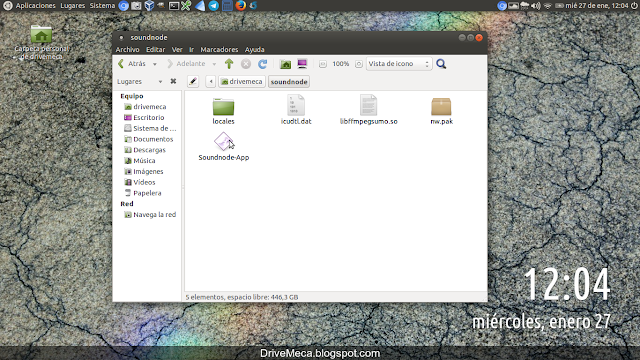Click the 100% zoom level label
Screen dimensions: 640x360
pos(340,64)
